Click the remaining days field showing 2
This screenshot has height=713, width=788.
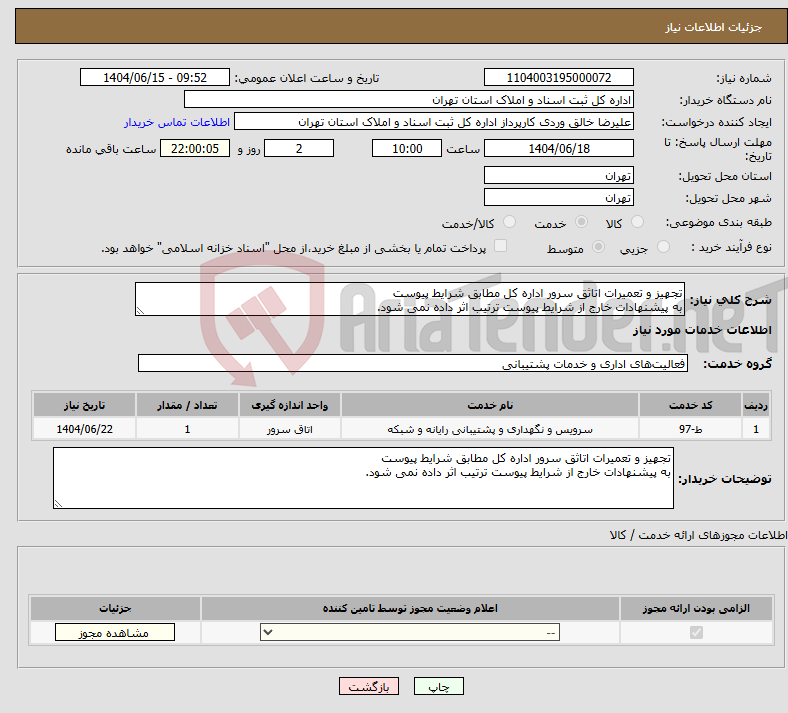tap(299, 148)
